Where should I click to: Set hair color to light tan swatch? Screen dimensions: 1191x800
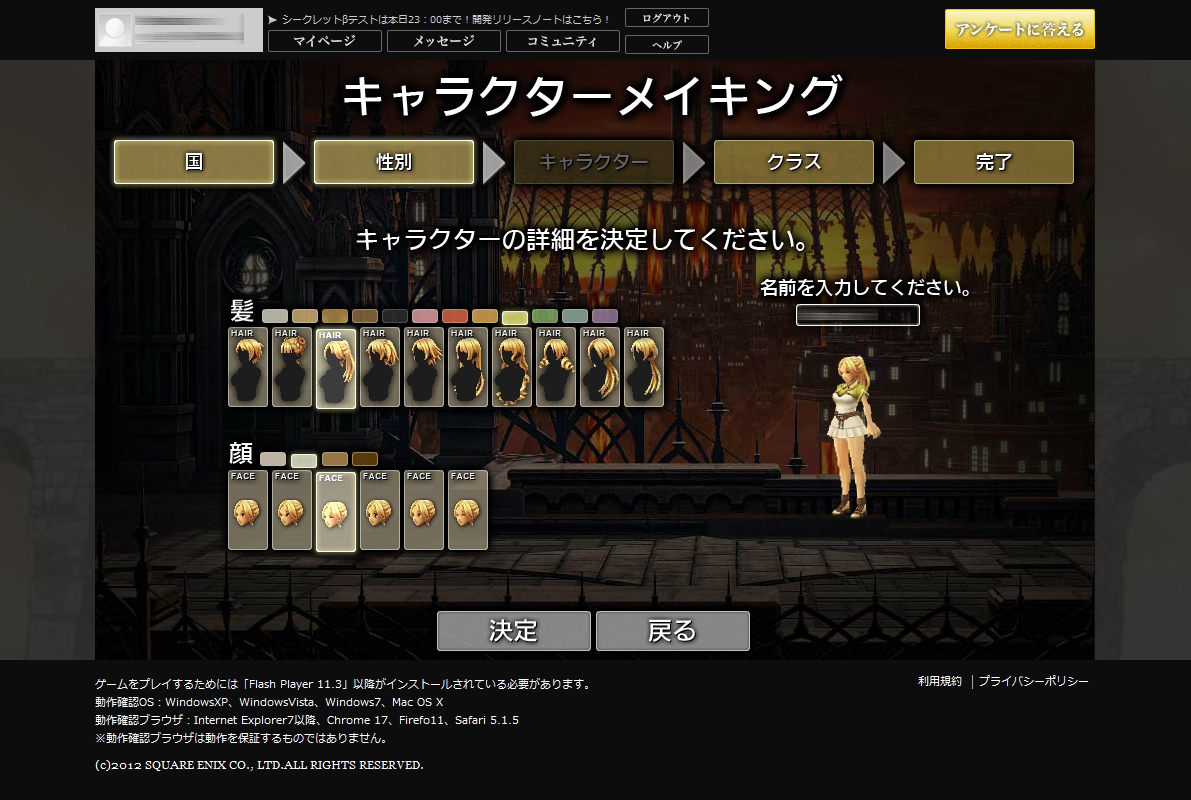click(x=305, y=315)
